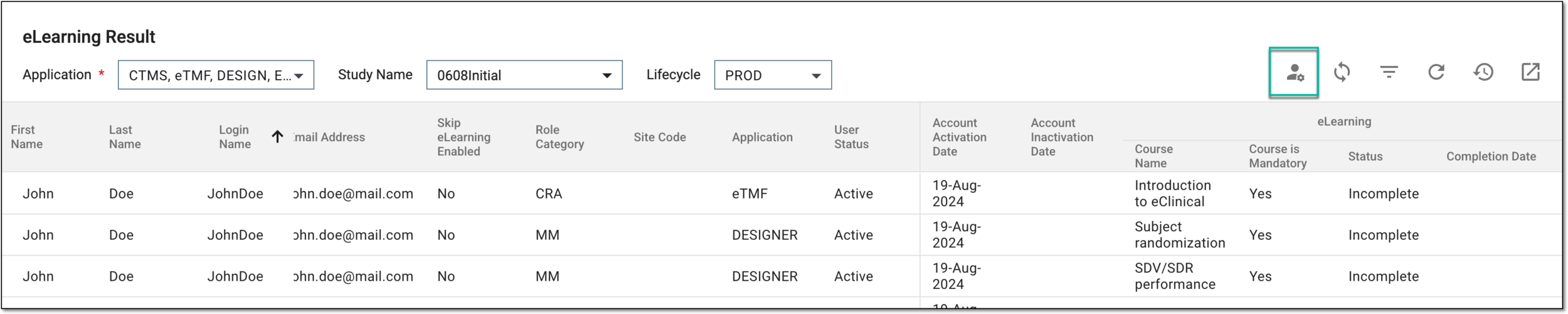This screenshot has width=1568, height=314.
Task: Click Incomplete status for Introduction to eClinical
Action: [x=1384, y=193]
